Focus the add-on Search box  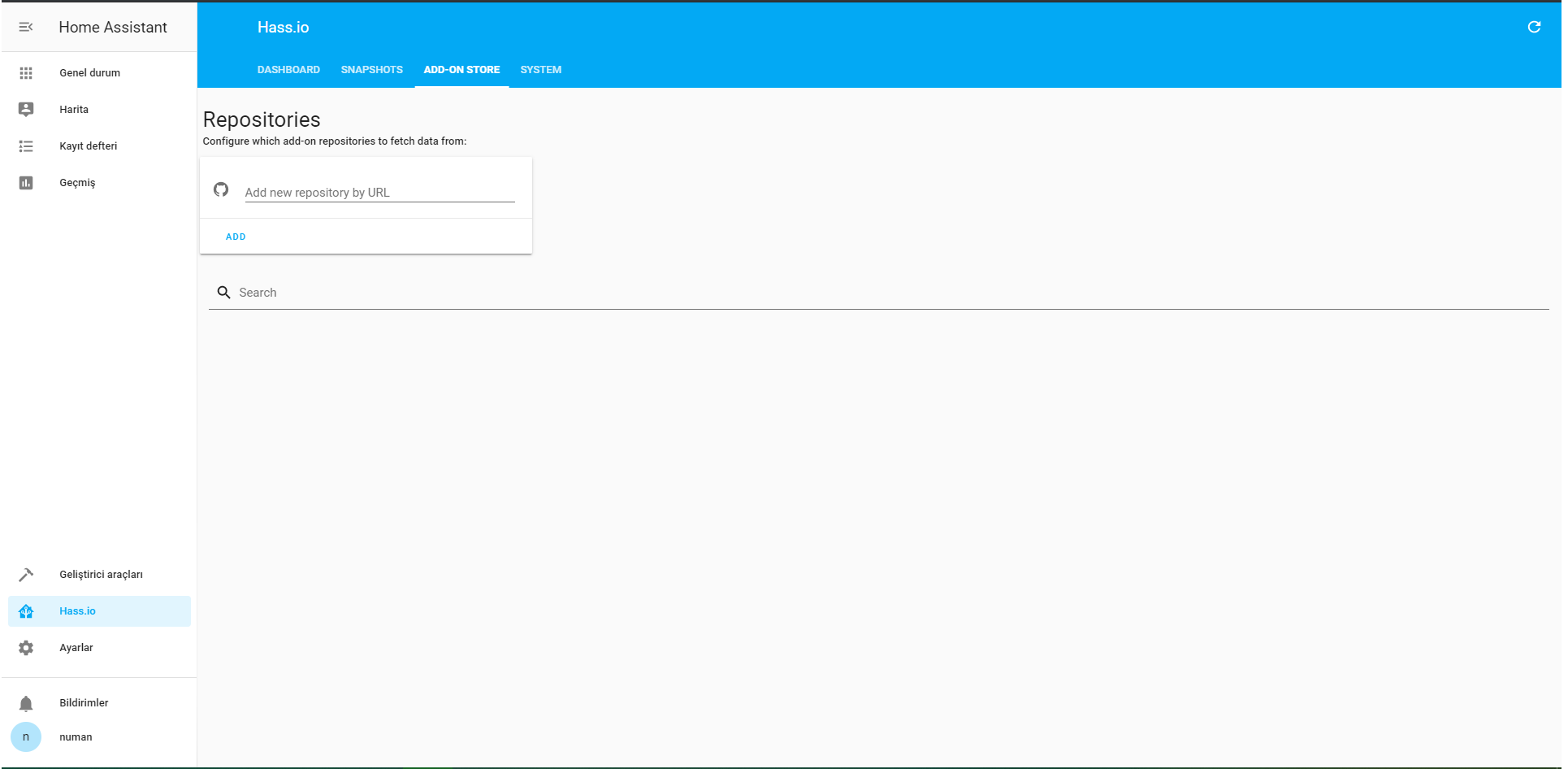[x=487, y=292]
